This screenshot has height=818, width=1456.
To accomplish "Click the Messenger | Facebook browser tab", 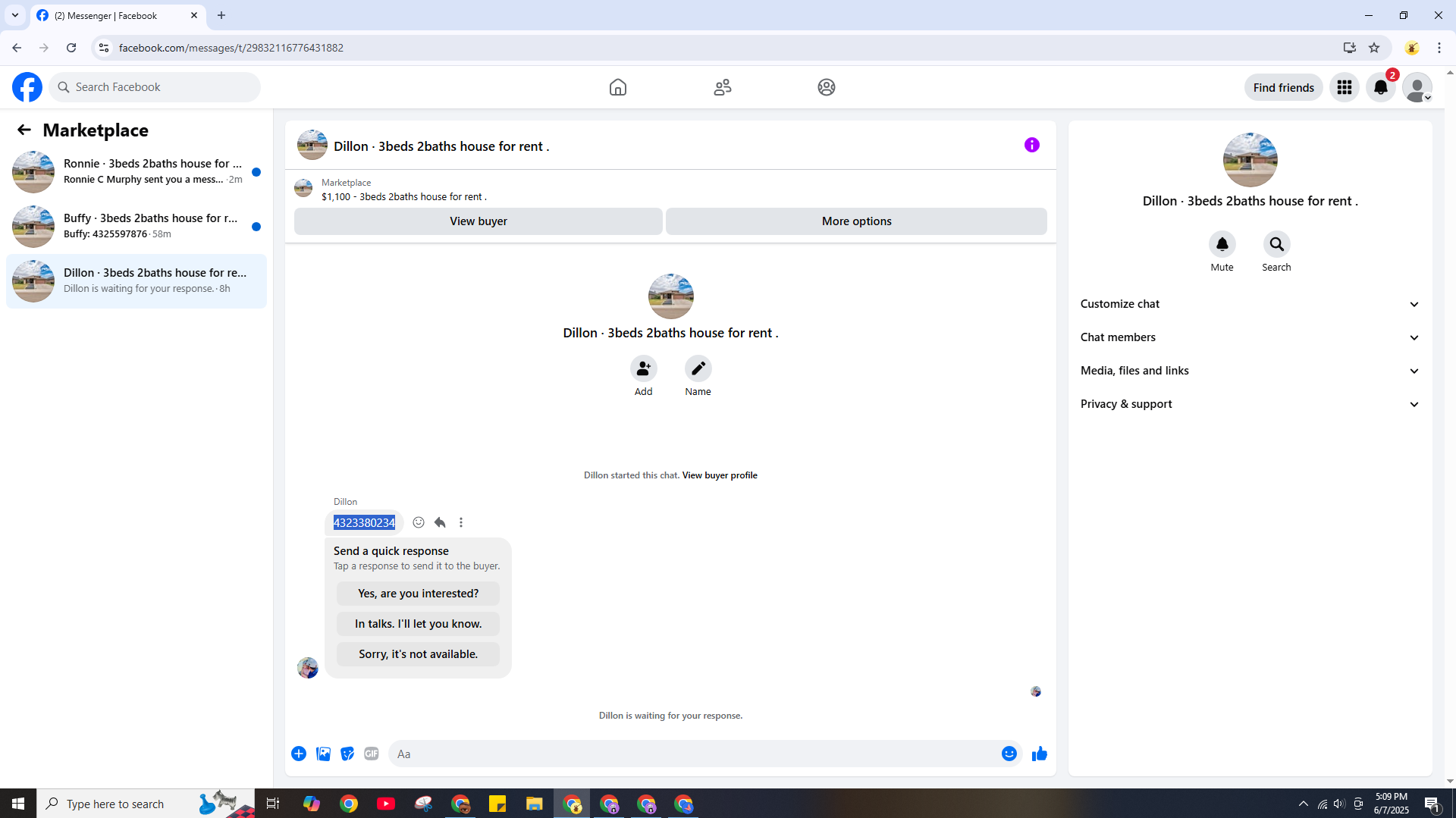I will point(118,15).
